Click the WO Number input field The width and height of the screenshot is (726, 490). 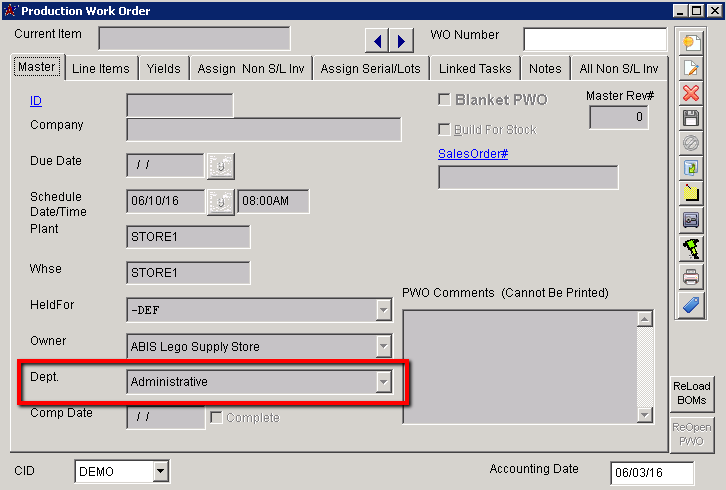(x=594, y=39)
